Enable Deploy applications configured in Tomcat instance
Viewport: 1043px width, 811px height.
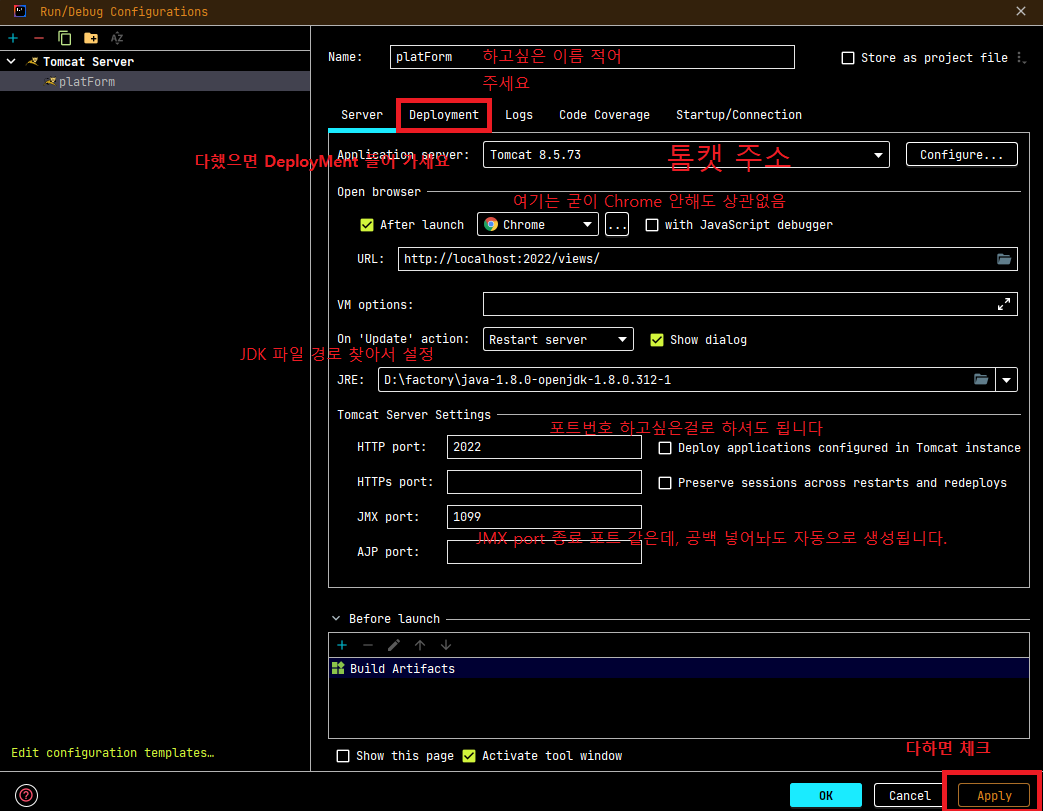click(x=665, y=448)
